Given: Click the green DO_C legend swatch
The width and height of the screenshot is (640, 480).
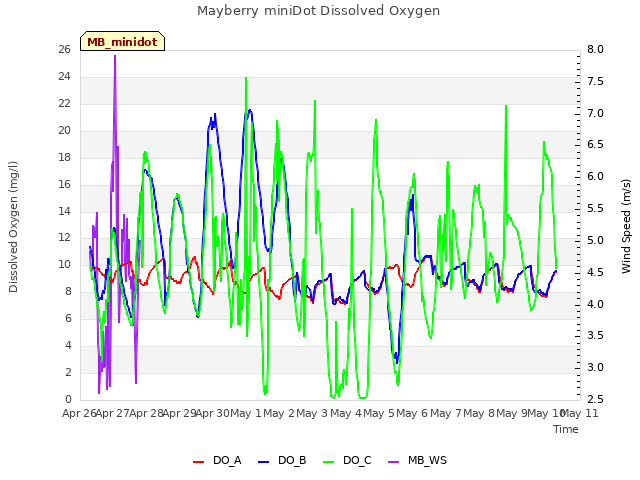Looking at the screenshot, I should (x=329, y=462).
